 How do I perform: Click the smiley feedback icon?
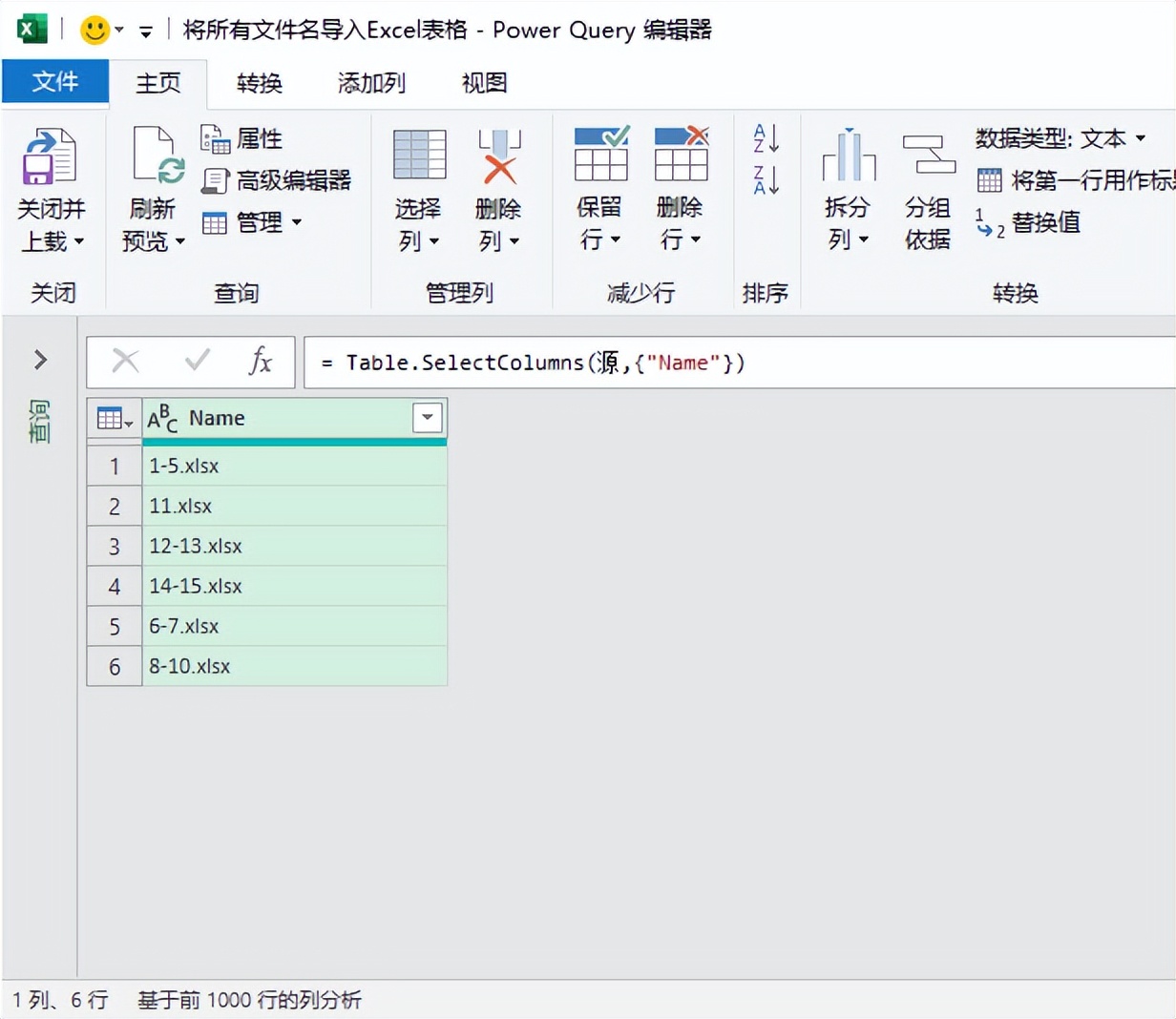(94, 30)
